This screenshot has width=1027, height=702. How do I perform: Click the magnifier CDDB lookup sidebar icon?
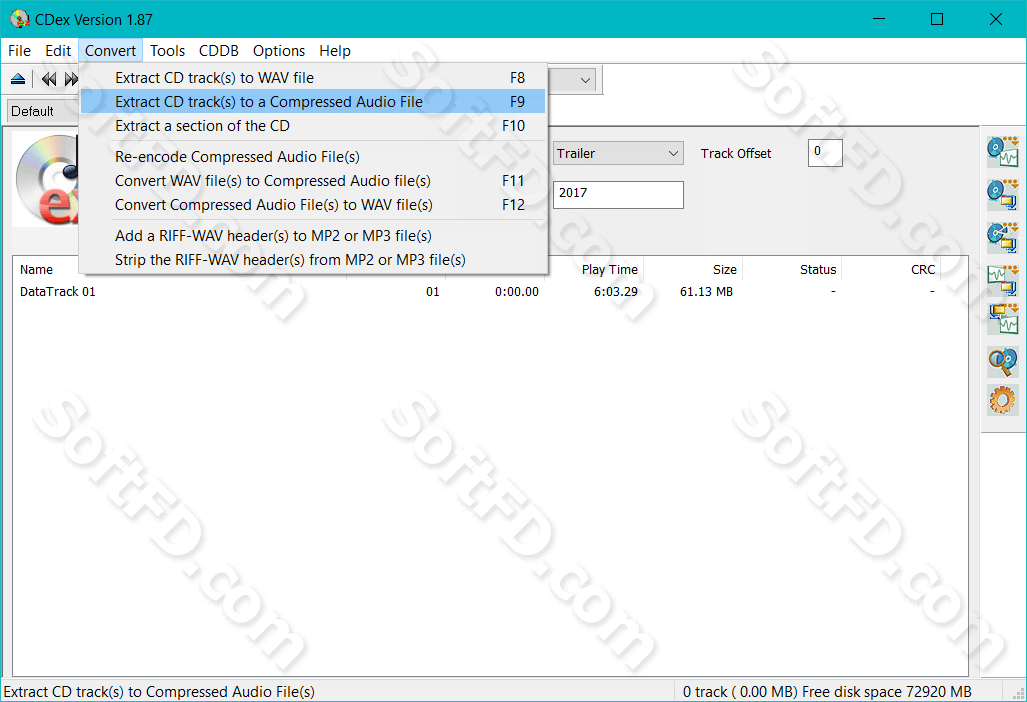coord(1003,362)
